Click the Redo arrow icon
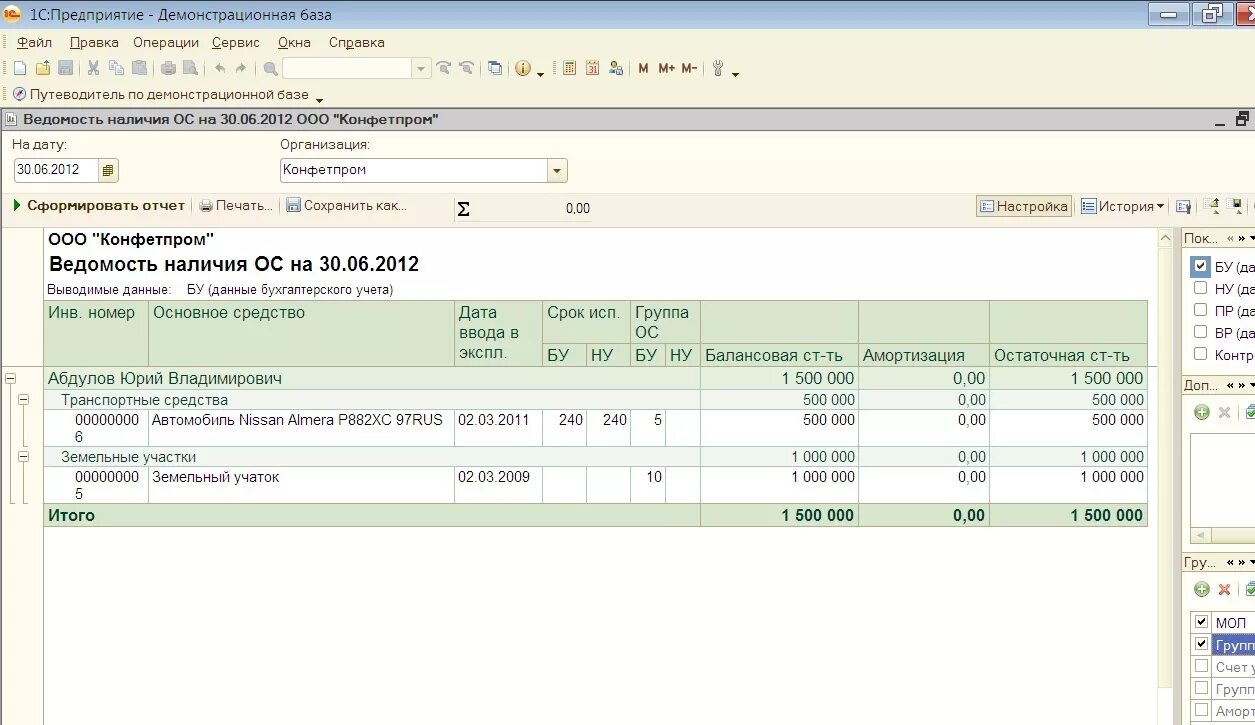 pyautogui.click(x=241, y=69)
